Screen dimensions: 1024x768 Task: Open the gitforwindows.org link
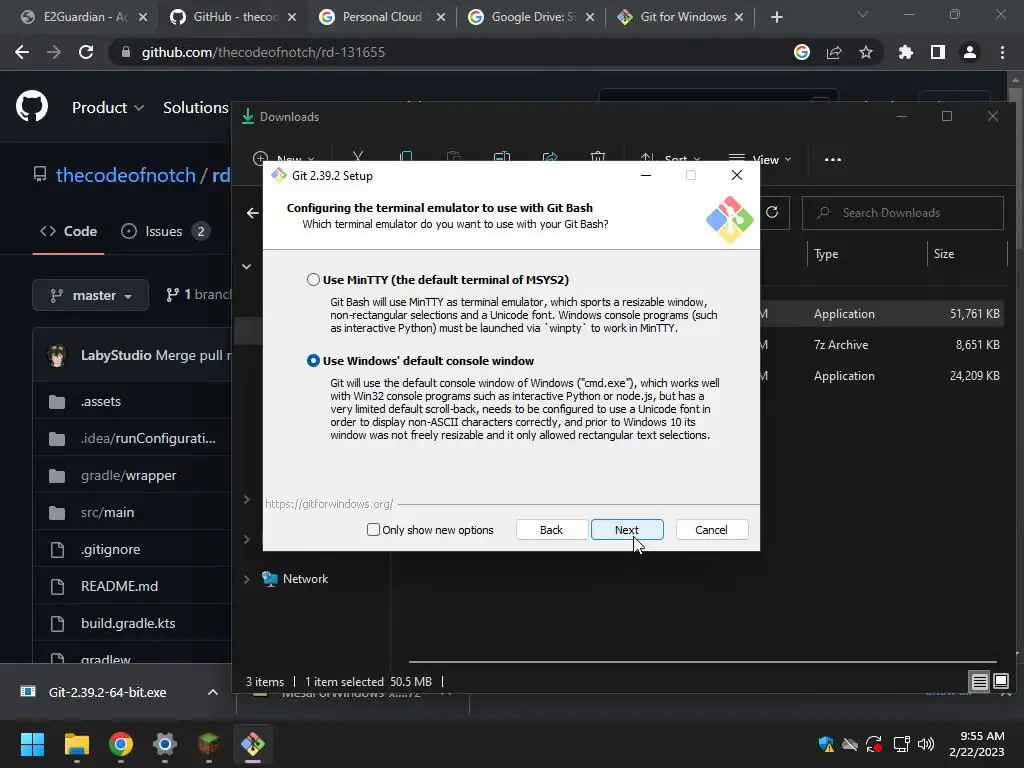click(329, 504)
